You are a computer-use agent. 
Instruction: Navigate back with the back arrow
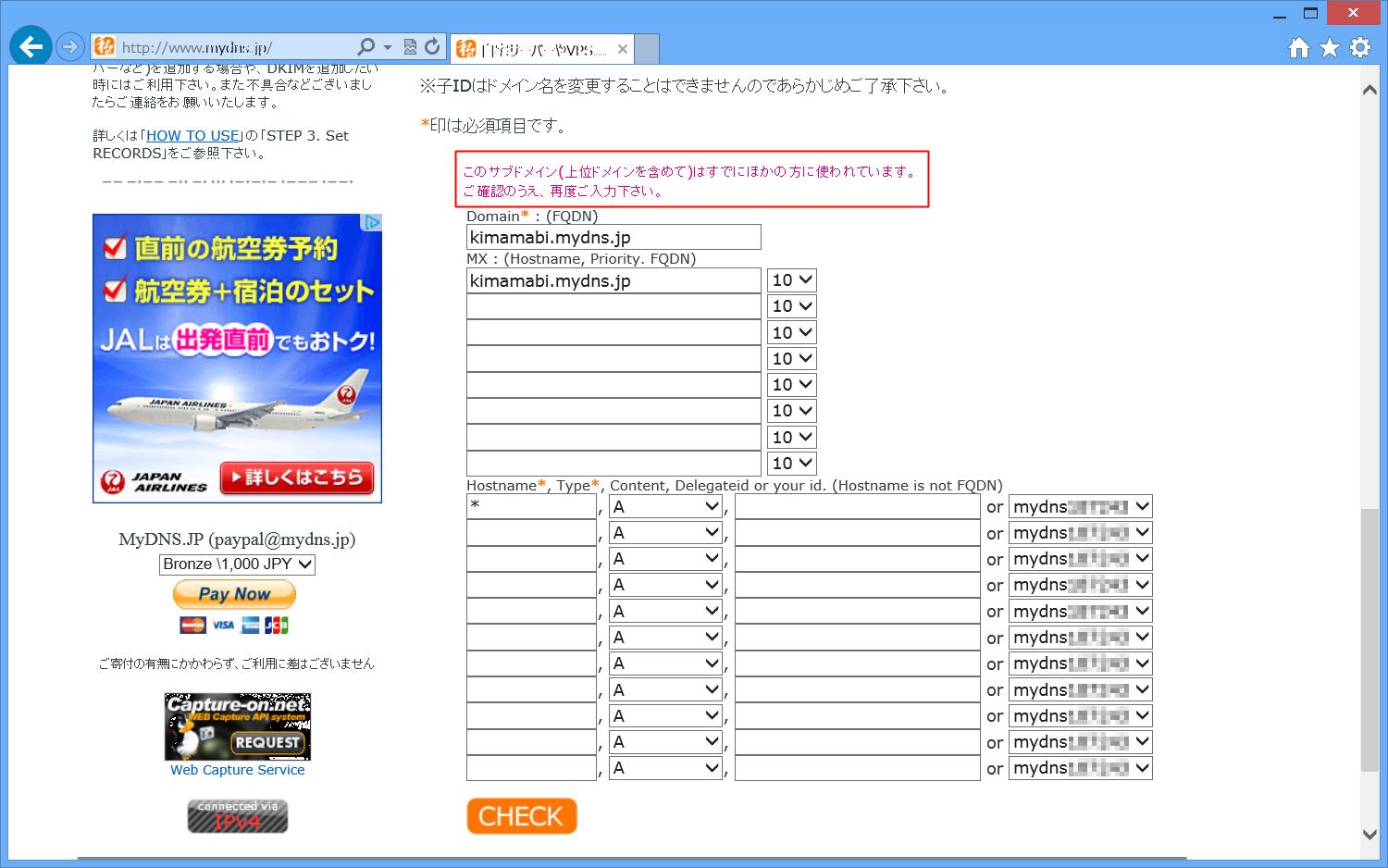pyautogui.click(x=30, y=45)
